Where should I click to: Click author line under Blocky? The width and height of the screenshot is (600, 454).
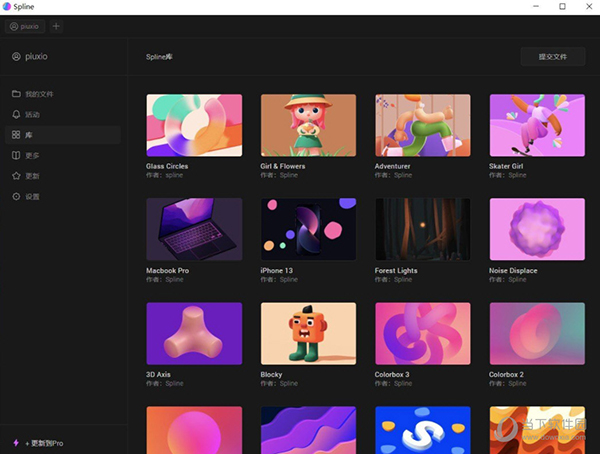[x=279, y=384]
